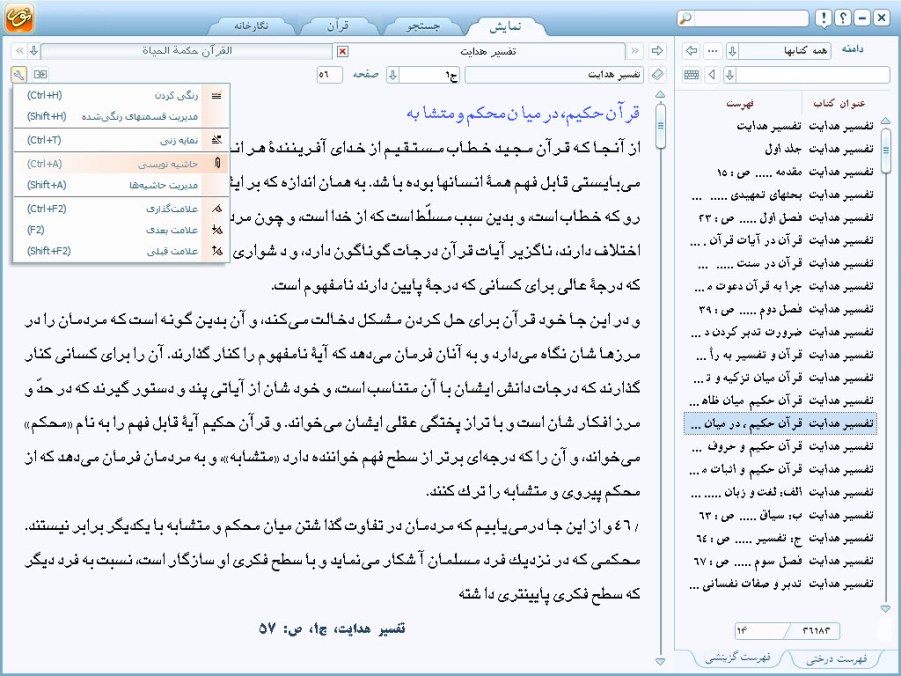The image size is (901, 676).
Task: Open the exclamation mark info button
Action: click(823, 18)
